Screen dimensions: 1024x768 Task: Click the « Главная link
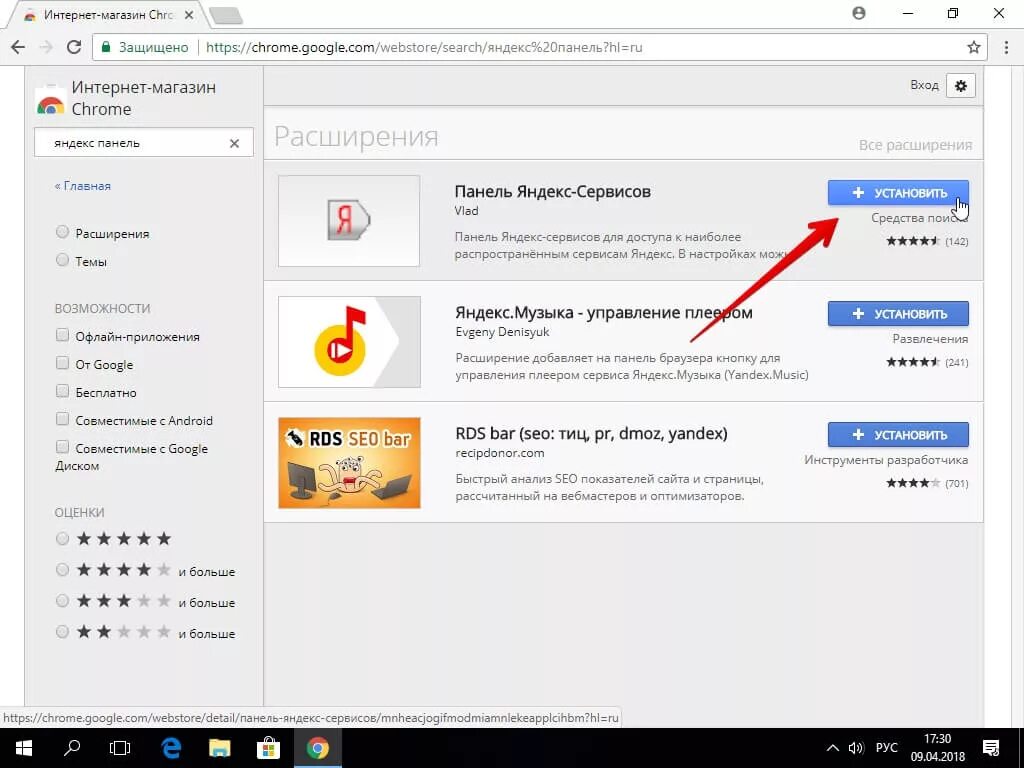pos(82,186)
